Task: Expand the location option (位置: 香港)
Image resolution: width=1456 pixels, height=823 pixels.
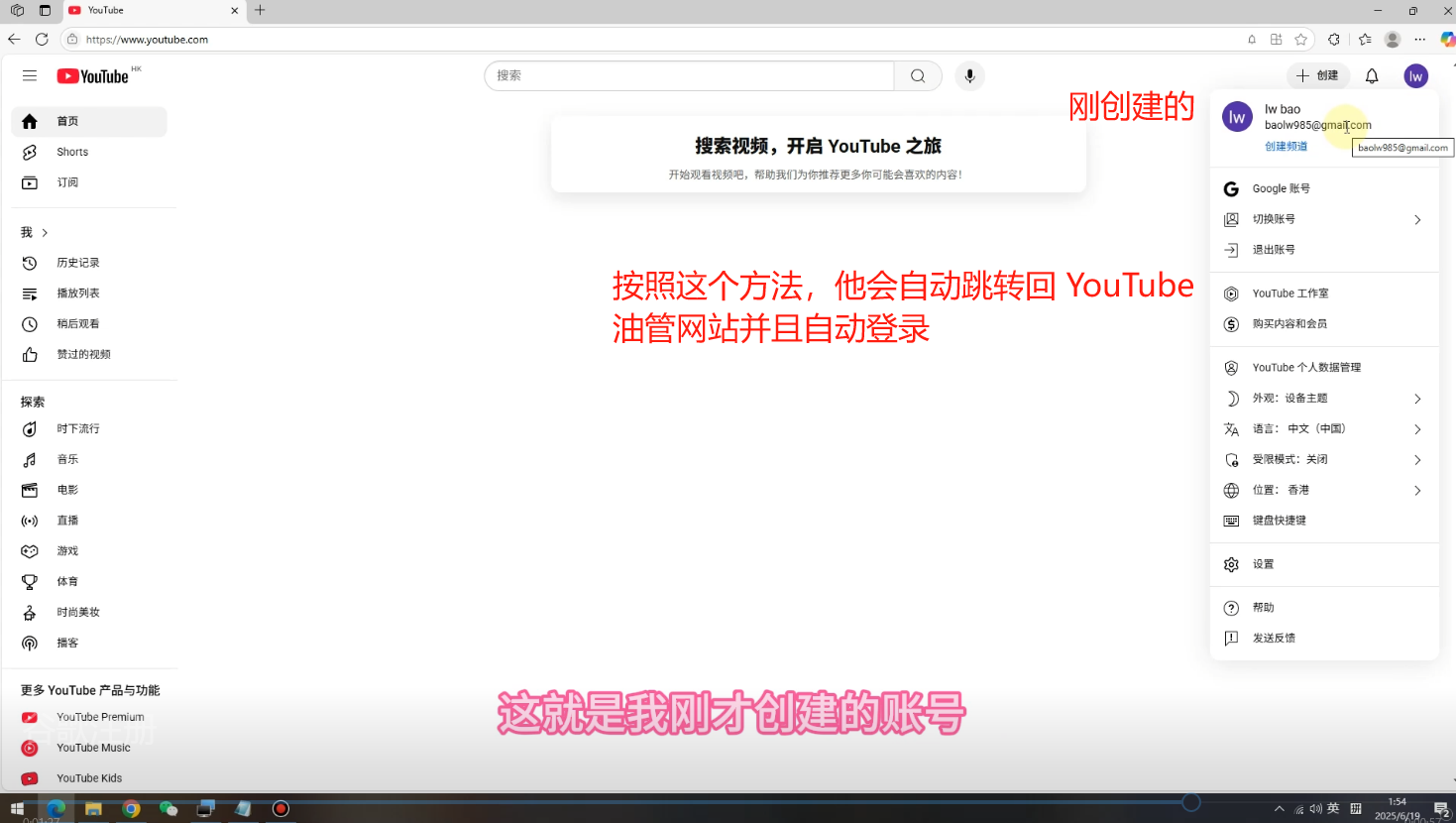Action: pos(1323,490)
